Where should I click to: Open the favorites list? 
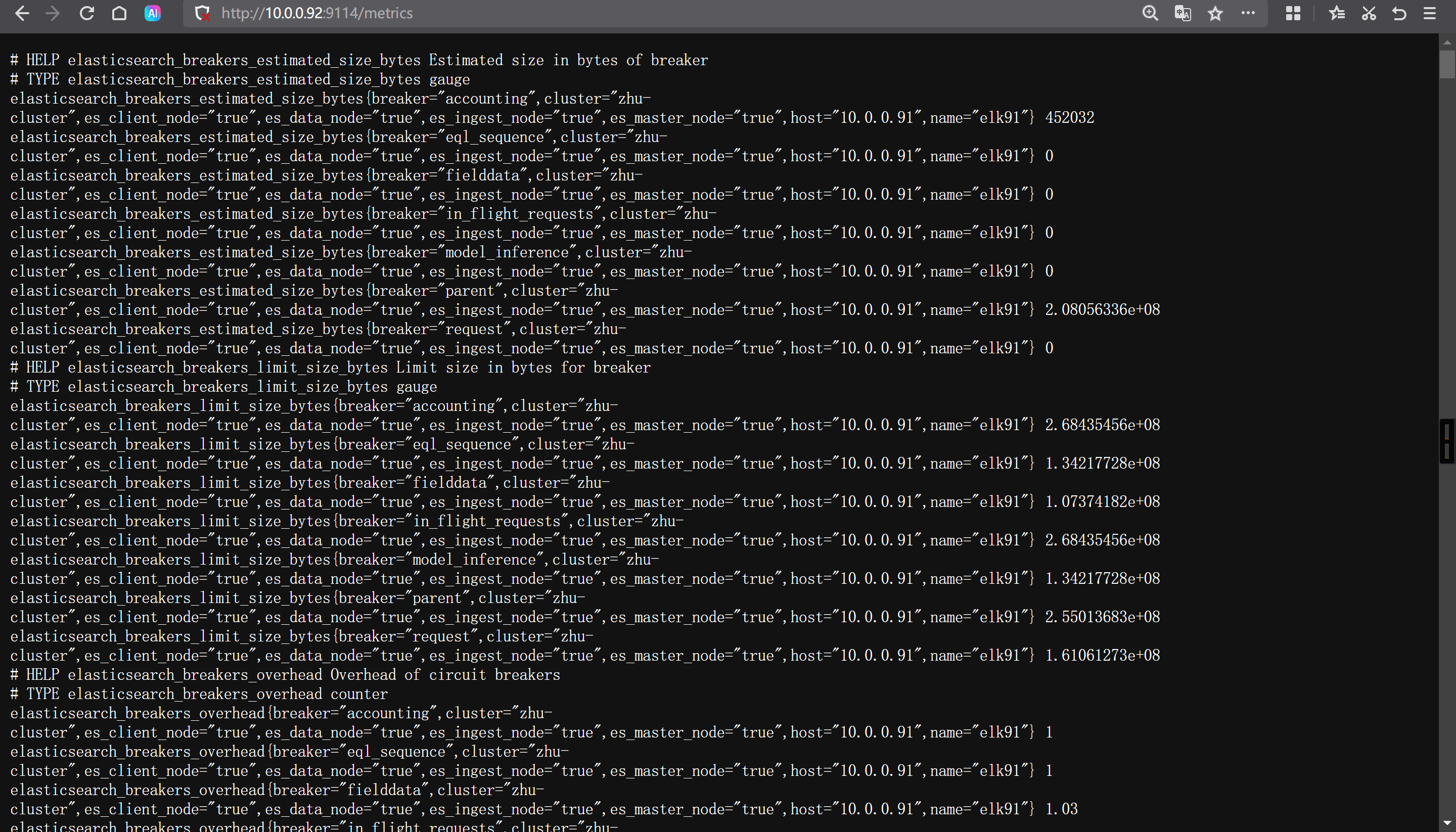point(1337,13)
